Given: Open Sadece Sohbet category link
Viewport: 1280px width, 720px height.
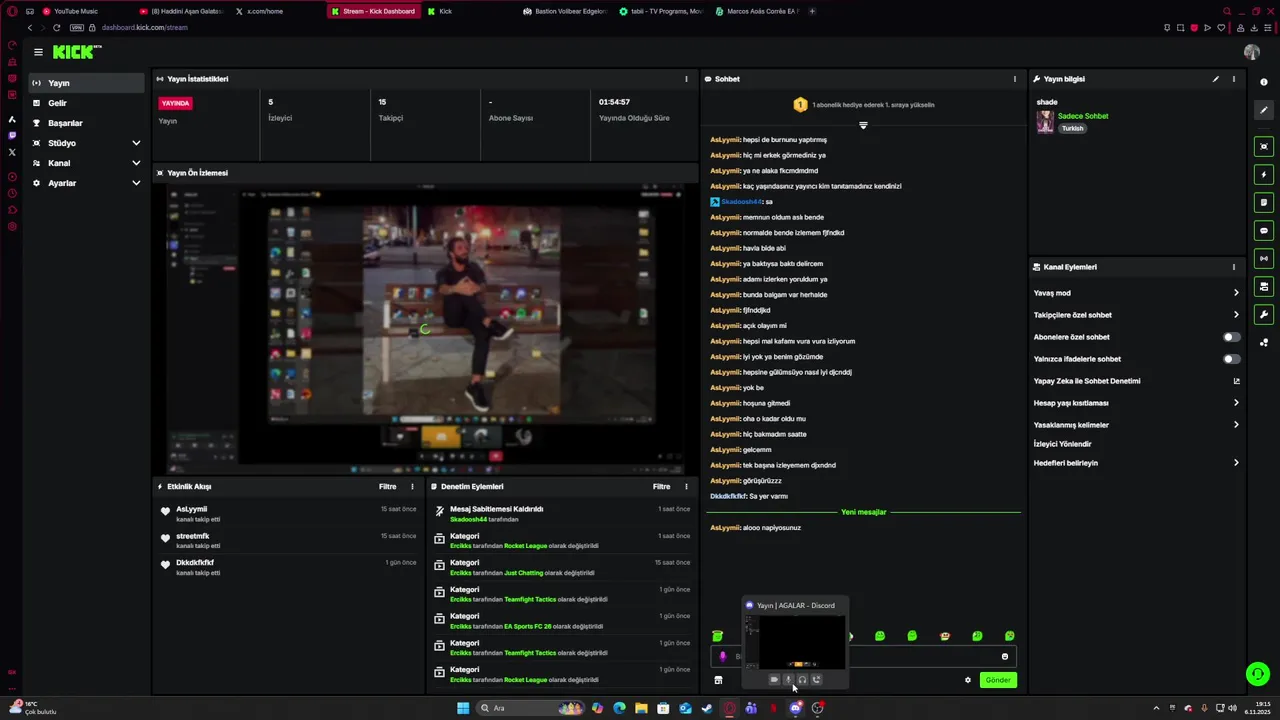Looking at the screenshot, I should tap(1083, 116).
